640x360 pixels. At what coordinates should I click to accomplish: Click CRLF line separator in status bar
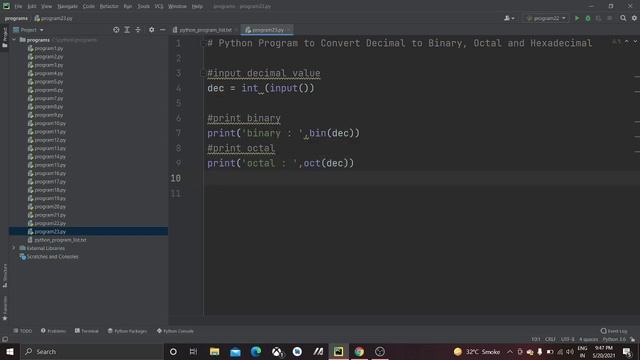click(x=550, y=339)
